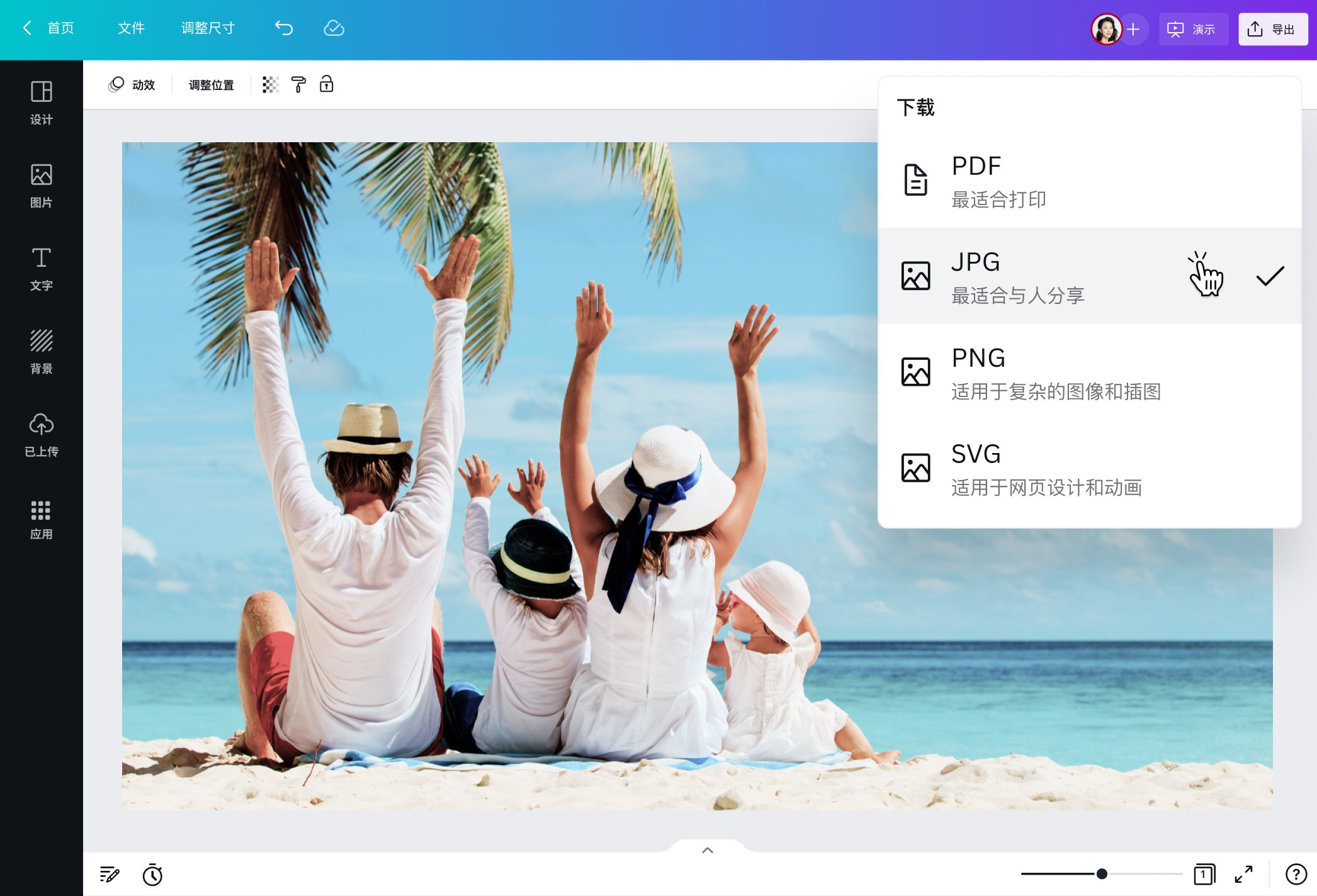Expand the canvas to fullscreen view
The width and height of the screenshot is (1317, 896).
1243,874
